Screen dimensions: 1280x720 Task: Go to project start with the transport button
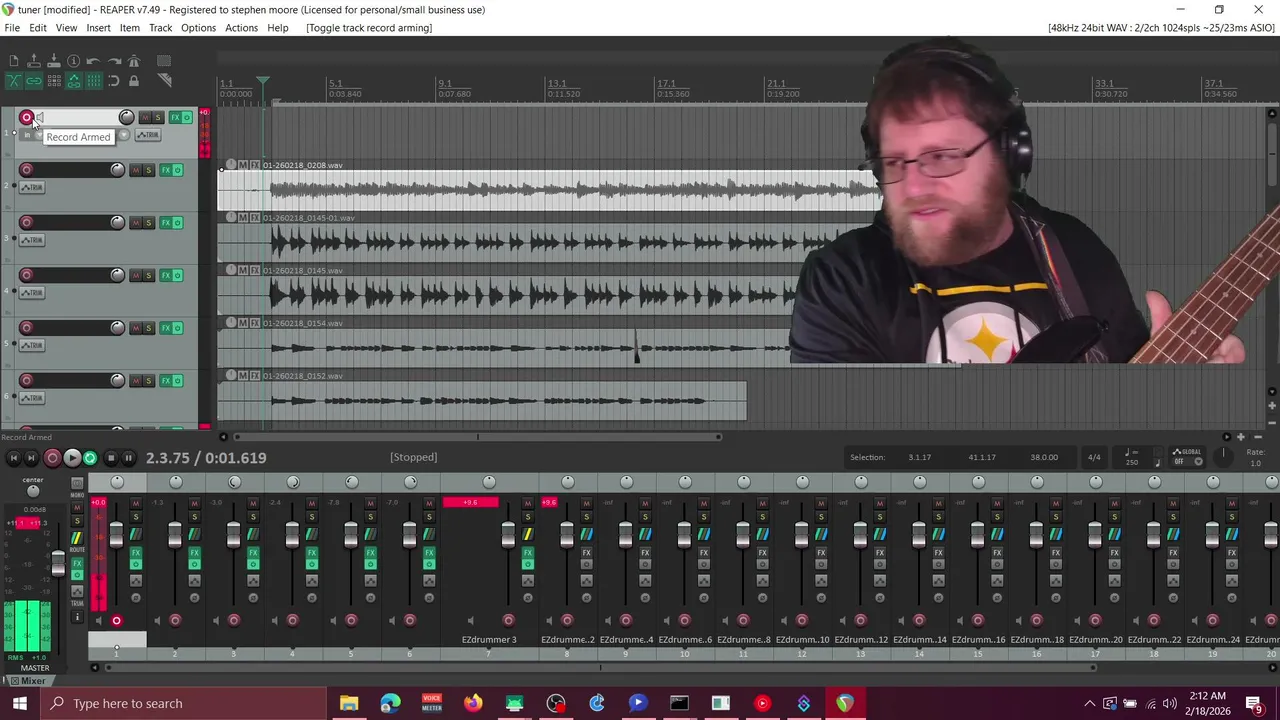coord(14,458)
